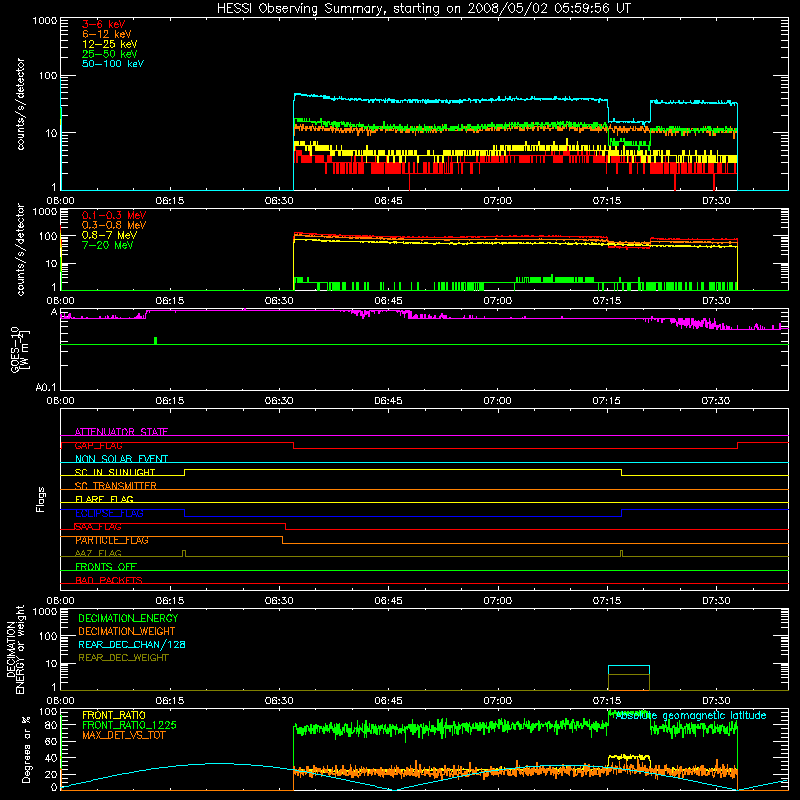Click the "GOES-10 [W m-2]" axis label
Viewport: 800px width, 800px height.
[x=20, y=349]
